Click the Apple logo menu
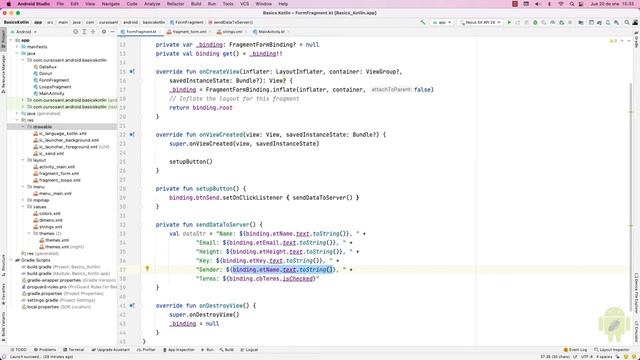The image size is (640, 360). coord(8,4)
